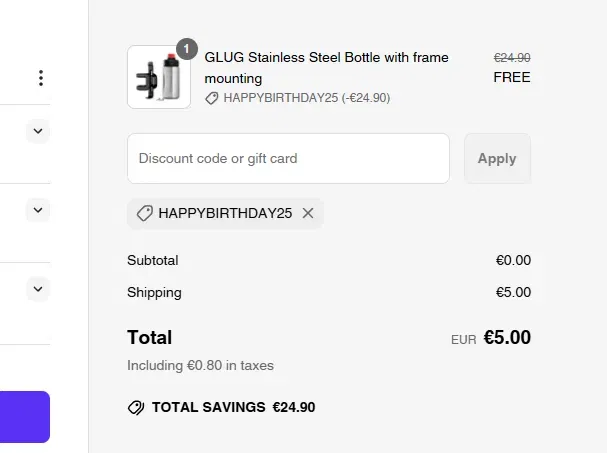This screenshot has height=453, width=607.
Task: Click the GLUG Stainless Steel Bottle title
Action: pyautogui.click(x=326, y=68)
